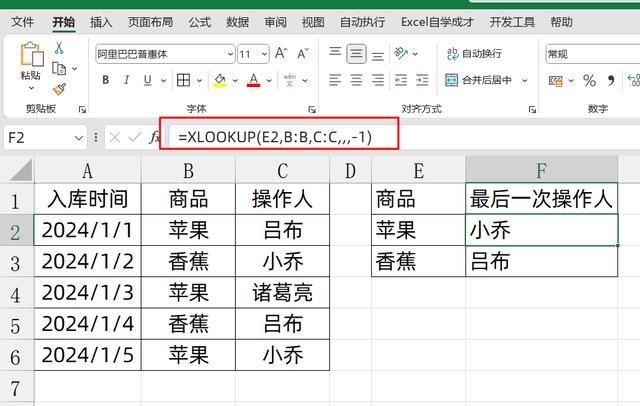The width and height of the screenshot is (640, 406).
Task: Expand paste options arrow under 粘贴
Action: coord(31,88)
